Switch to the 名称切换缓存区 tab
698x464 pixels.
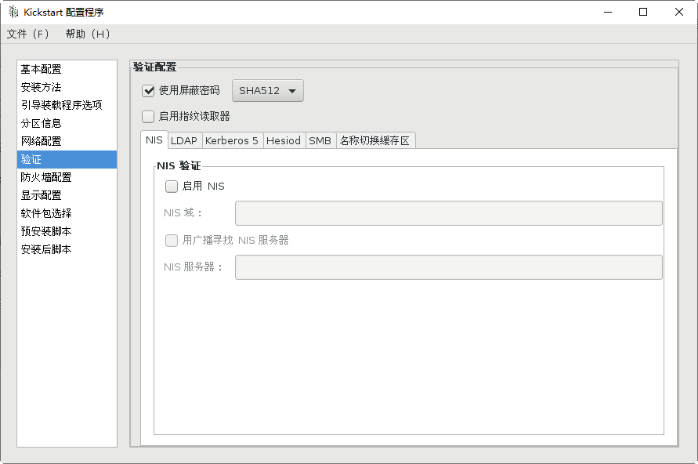point(375,141)
